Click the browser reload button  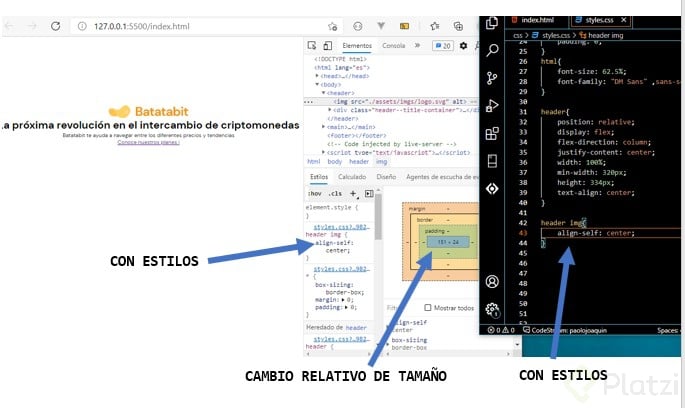coord(55,26)
